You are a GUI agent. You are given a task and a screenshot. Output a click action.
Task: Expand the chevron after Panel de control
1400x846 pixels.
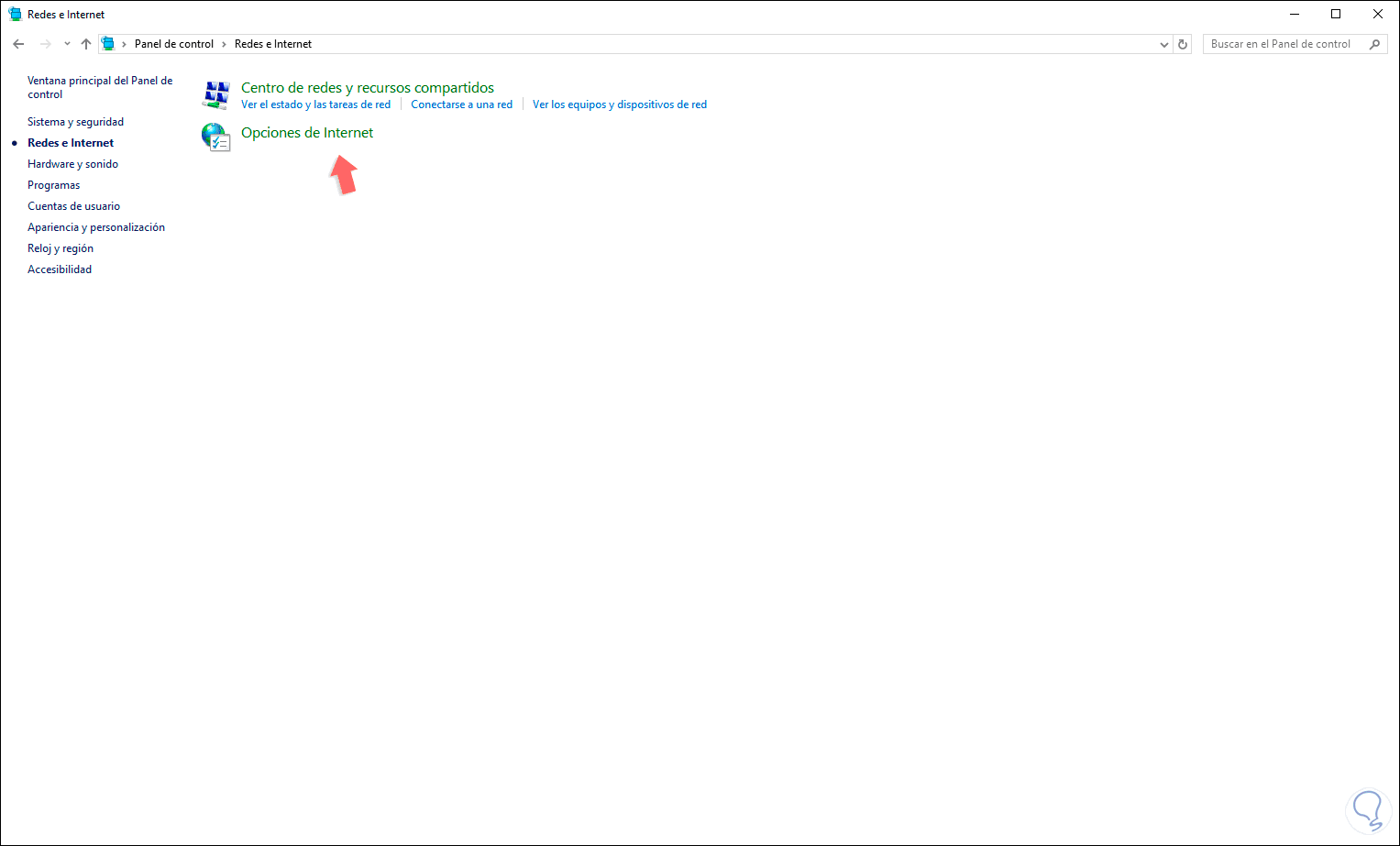click(x=224, y=44)
